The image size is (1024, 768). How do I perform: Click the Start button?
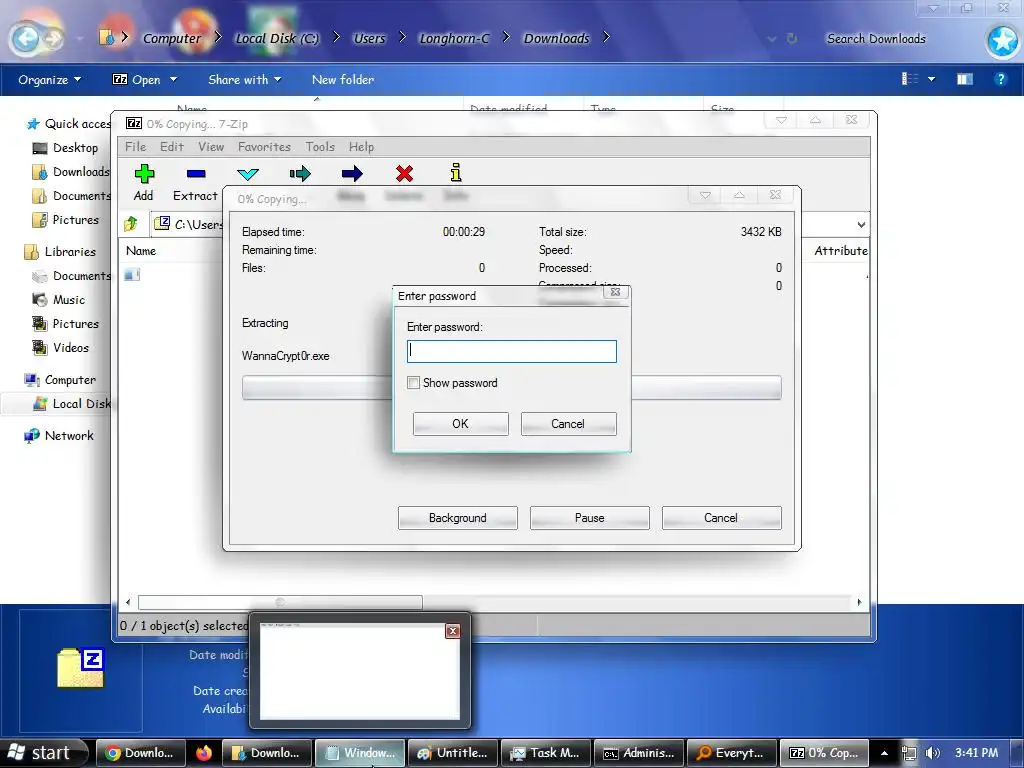coord(43,753)
